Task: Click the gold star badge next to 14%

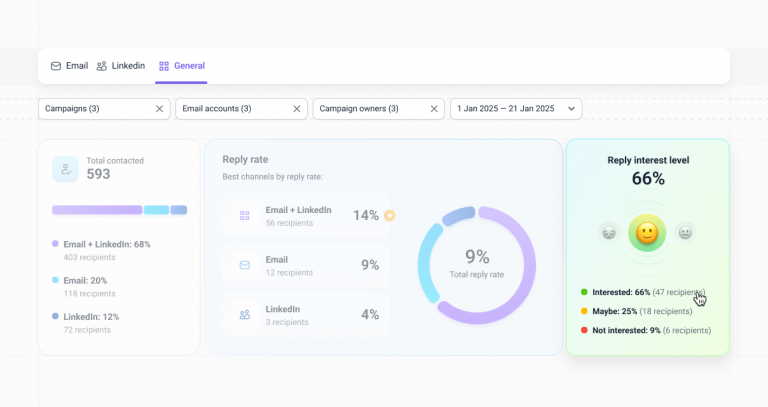Action: pyautogui.click(x=389, y=215)
